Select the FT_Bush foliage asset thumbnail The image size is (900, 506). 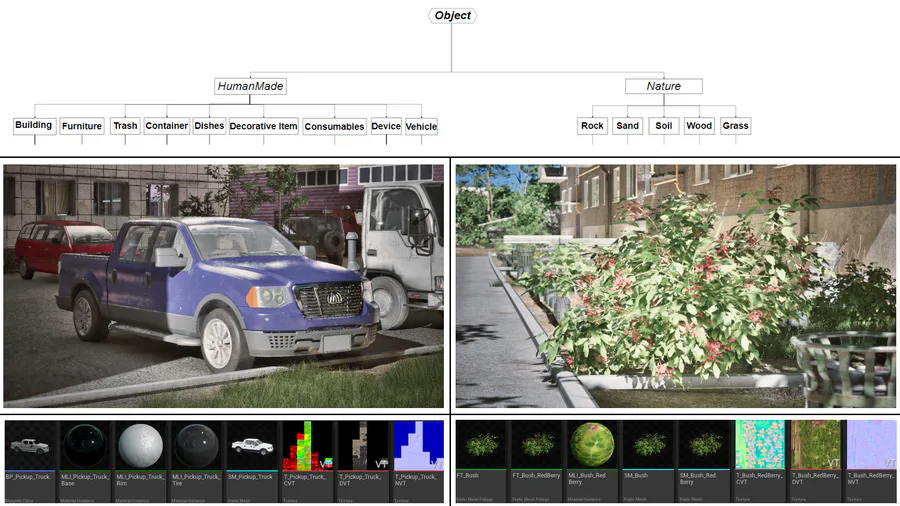pyautogui.click(x=481, y=445)
